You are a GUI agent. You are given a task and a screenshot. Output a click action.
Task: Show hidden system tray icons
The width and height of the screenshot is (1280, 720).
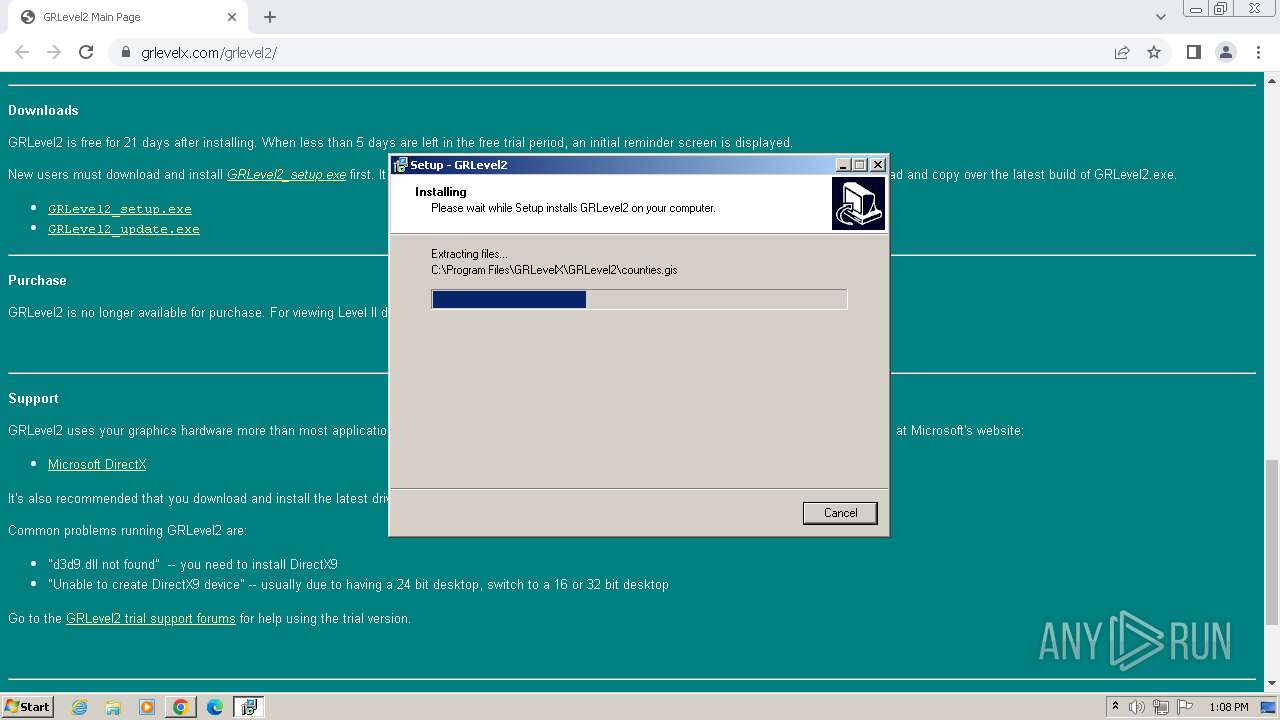[x=1115, y=707]
